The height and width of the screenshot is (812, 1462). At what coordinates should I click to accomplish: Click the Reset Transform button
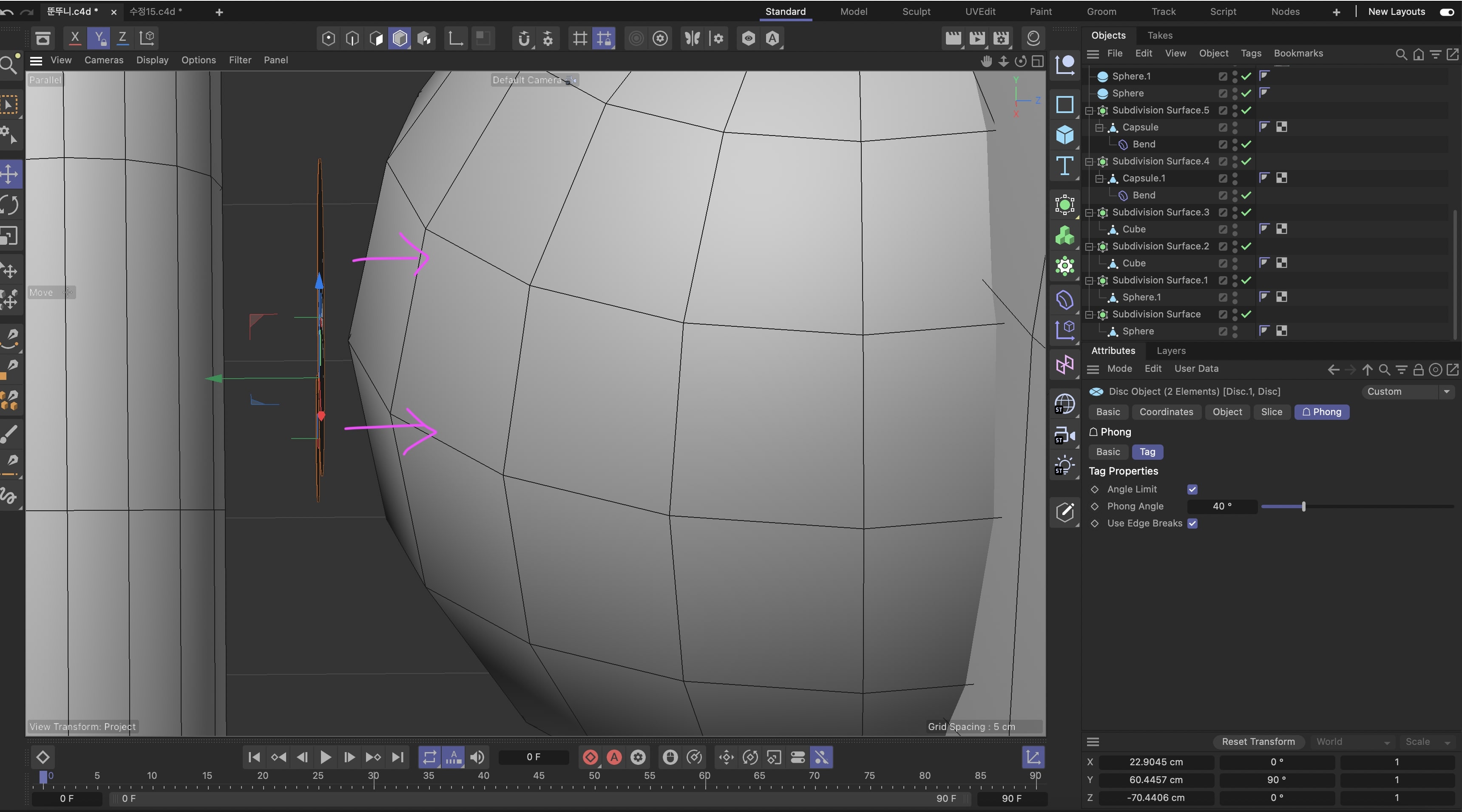coord(1258,741)
